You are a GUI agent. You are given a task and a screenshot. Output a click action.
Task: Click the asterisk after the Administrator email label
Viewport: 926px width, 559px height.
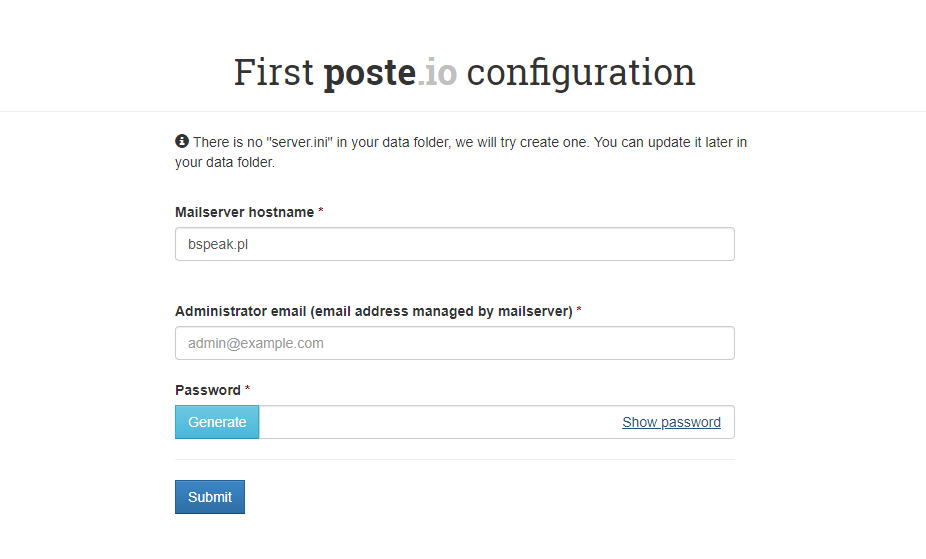[579, 311]
